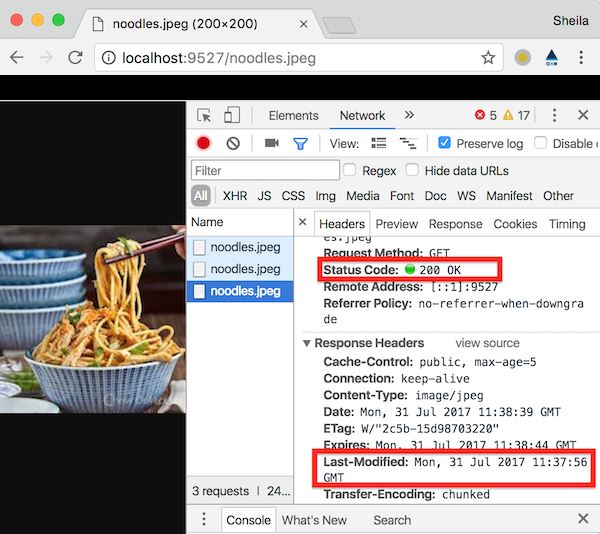Open the Cookies tab
This screenshot has width=600, height=534.
(x=515, y=224)
